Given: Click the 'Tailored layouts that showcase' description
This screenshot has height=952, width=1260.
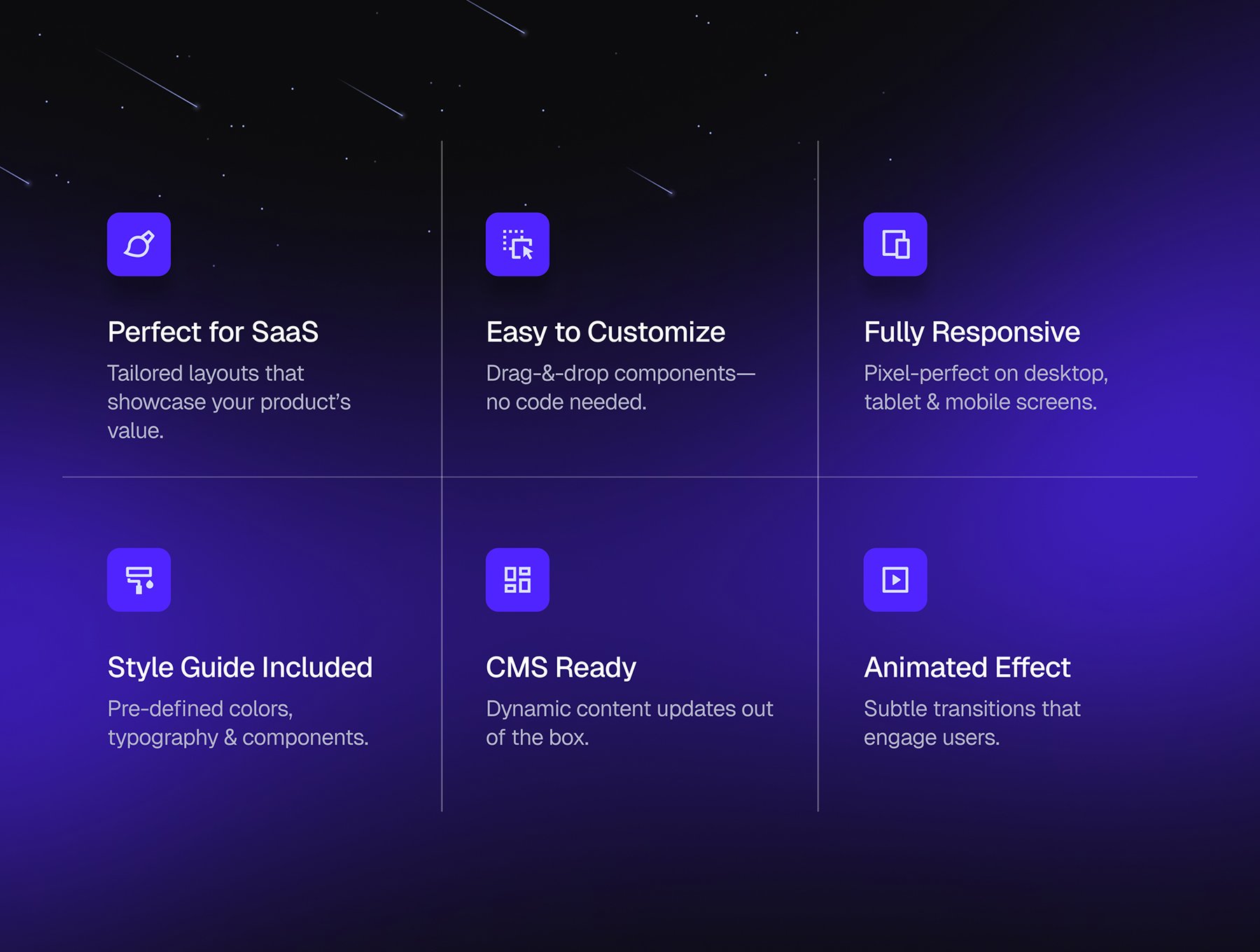Looking at the screenshot, I should (229, 402).
